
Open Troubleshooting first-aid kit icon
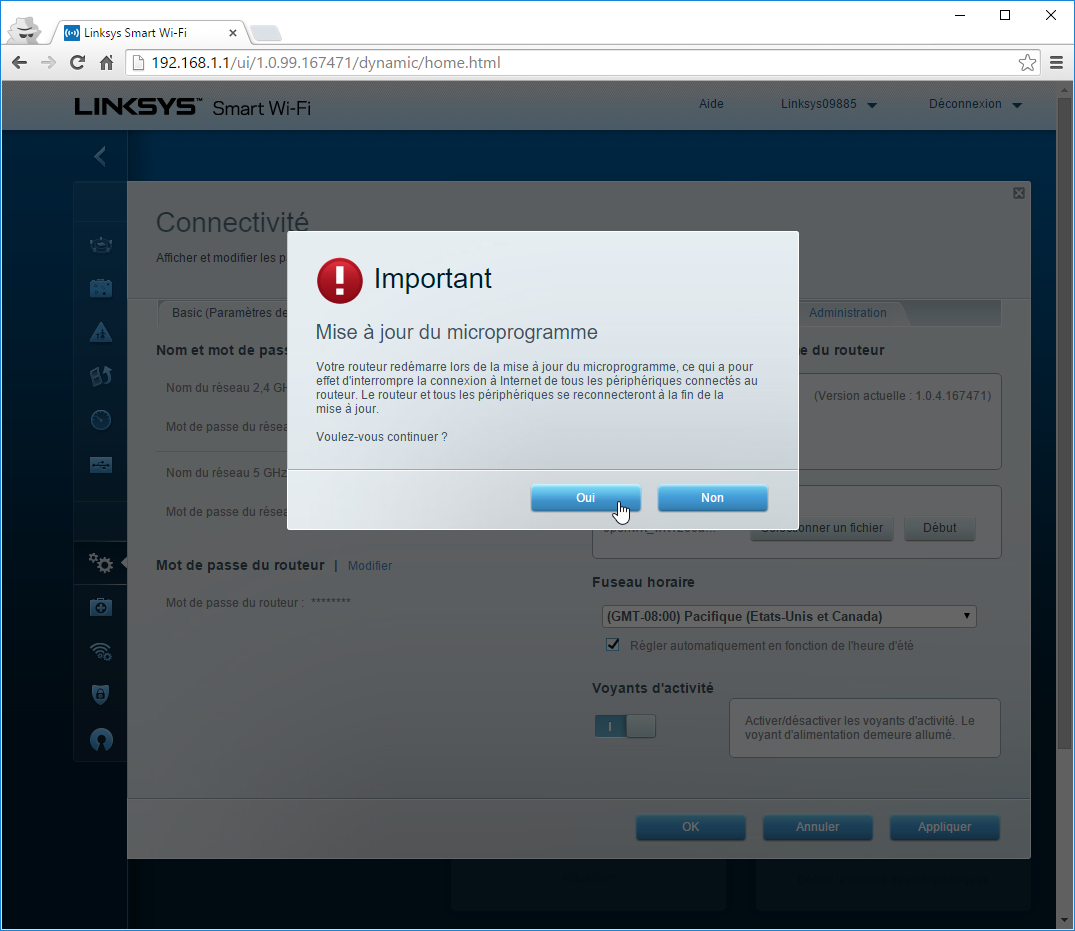[101, 607]
